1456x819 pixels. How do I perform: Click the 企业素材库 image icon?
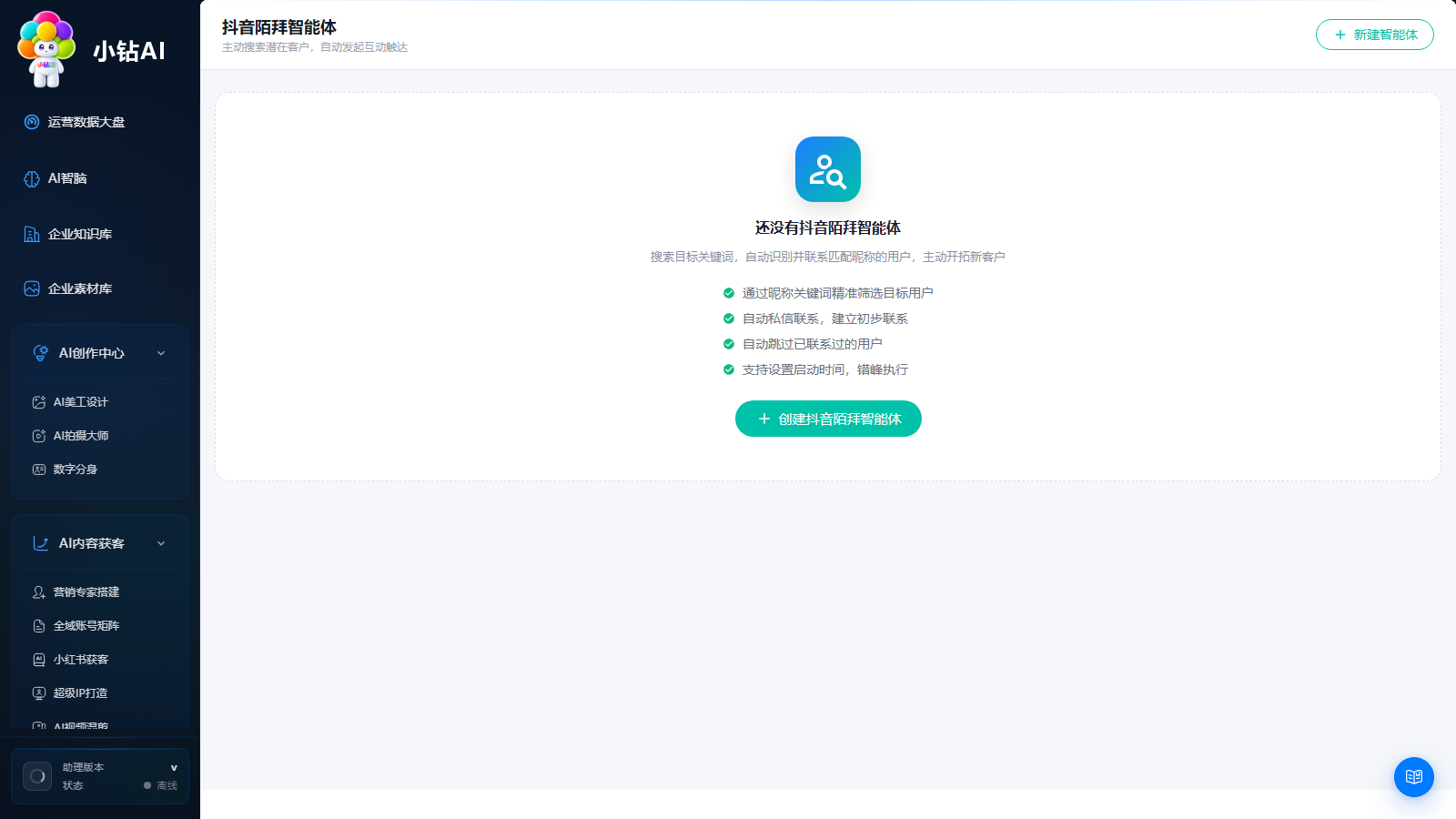(x=32, y=288)
